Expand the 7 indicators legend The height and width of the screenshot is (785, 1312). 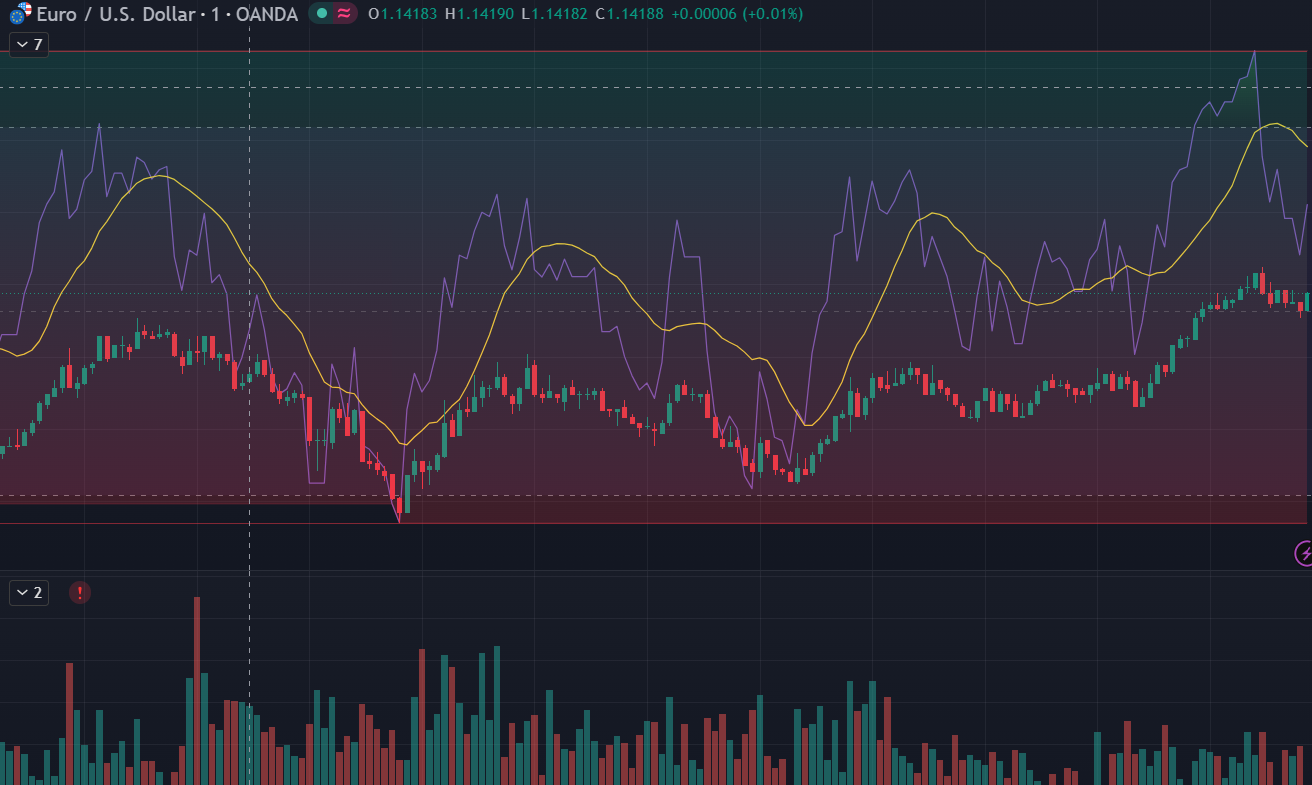[x=29, y=44]
